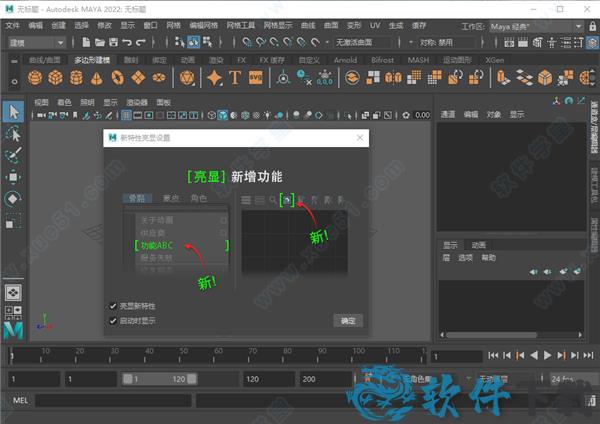Click frame 60 on the time slider
Image resolution: width=600 pixels, height=424 pixels.
[x=215, y=356]
